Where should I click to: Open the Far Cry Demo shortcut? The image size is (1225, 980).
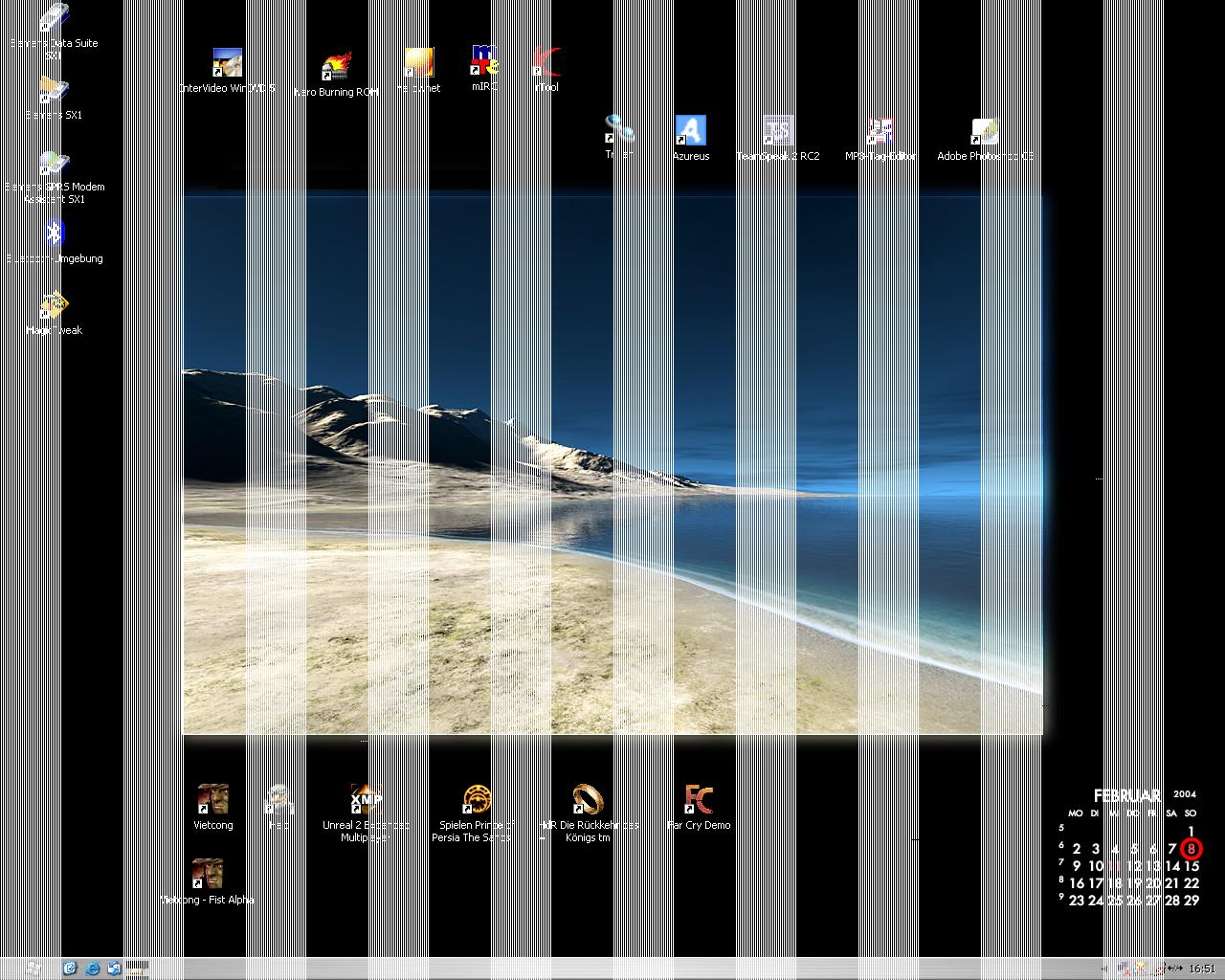coord(699,800)
